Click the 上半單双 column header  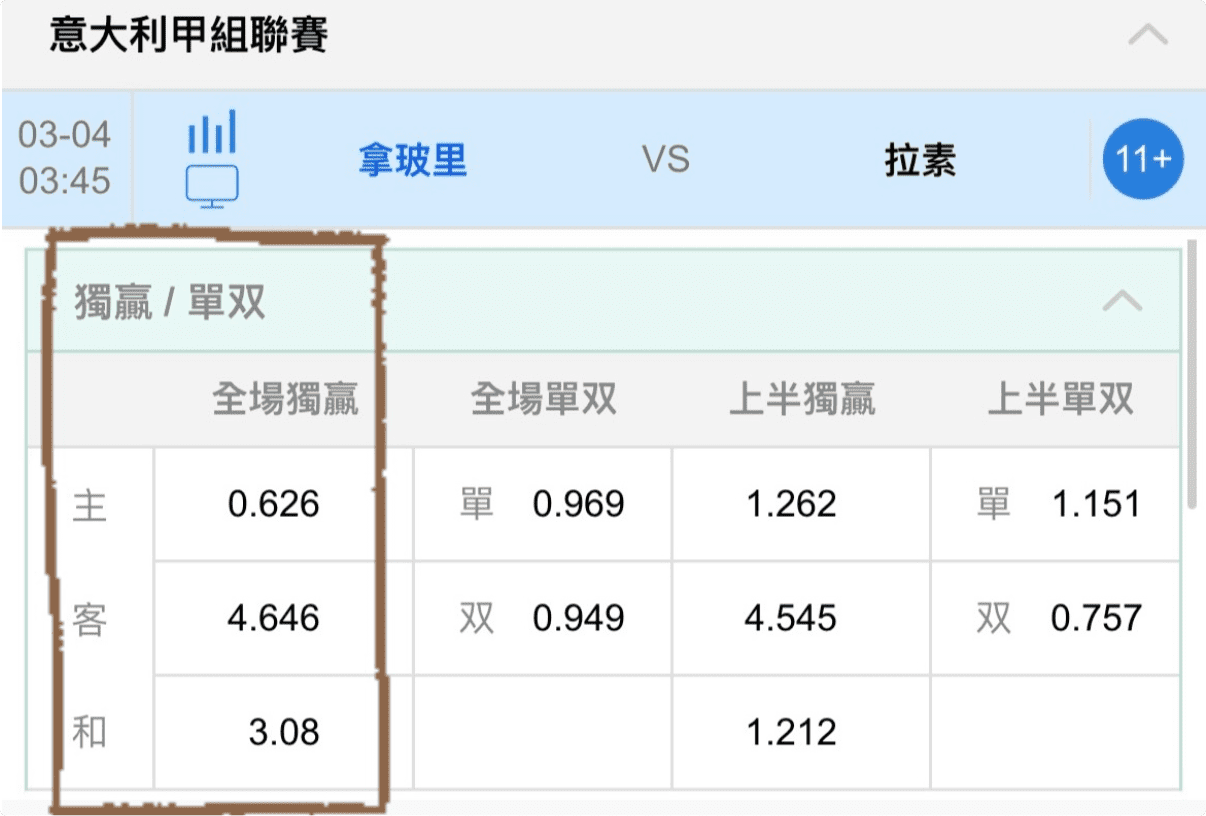click(1060, 400)
